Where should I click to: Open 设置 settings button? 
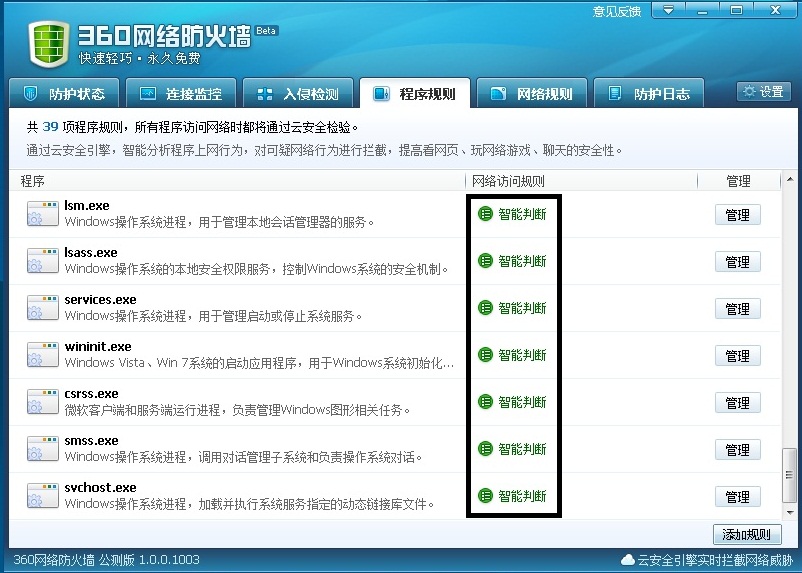(764, 92)
